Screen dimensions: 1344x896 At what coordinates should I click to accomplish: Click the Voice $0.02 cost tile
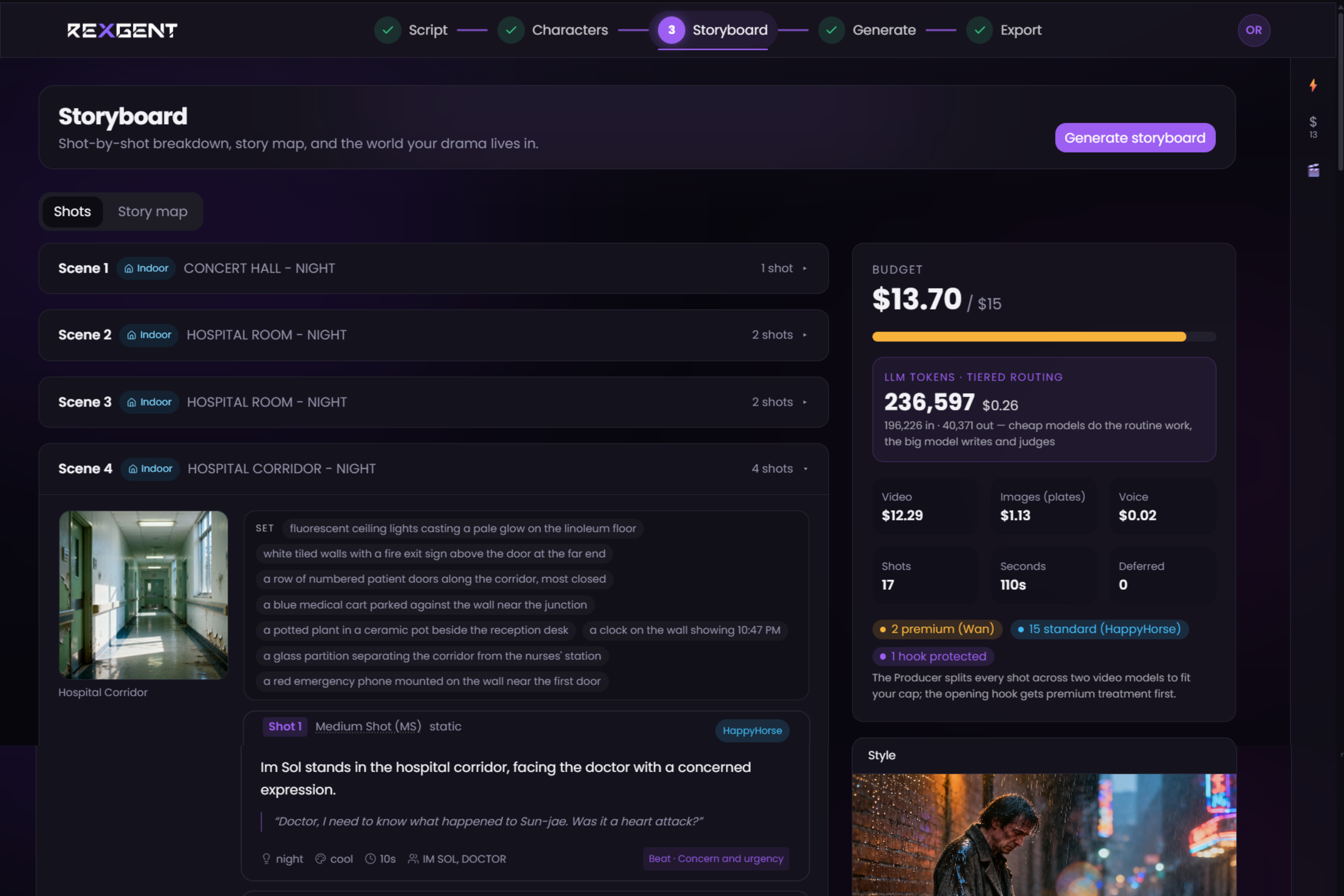pos(1163,507)
